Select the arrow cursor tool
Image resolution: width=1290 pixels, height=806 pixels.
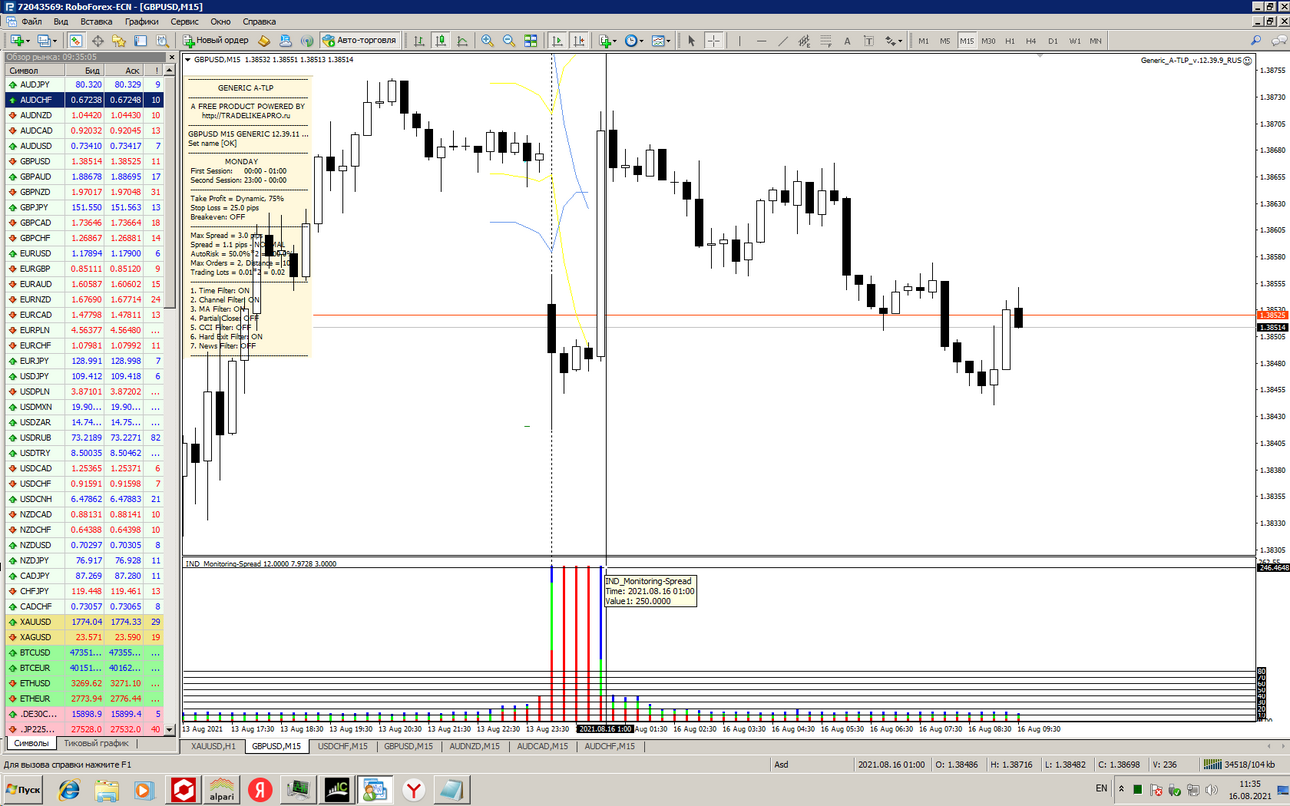[690, 41]
